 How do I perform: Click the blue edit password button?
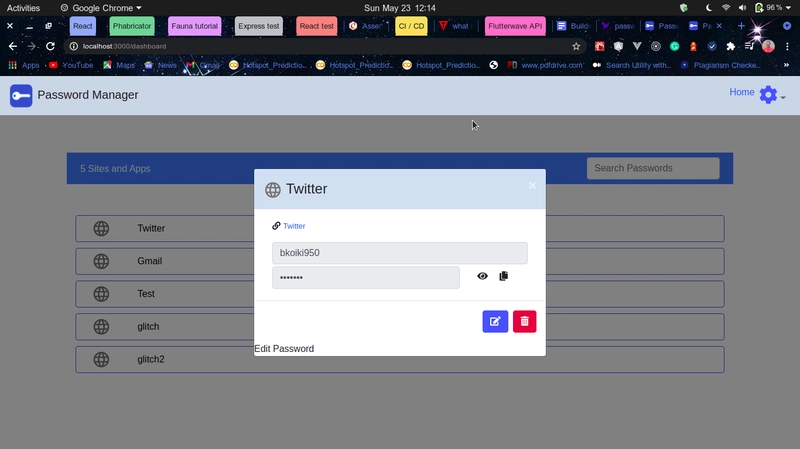[495, 321]
